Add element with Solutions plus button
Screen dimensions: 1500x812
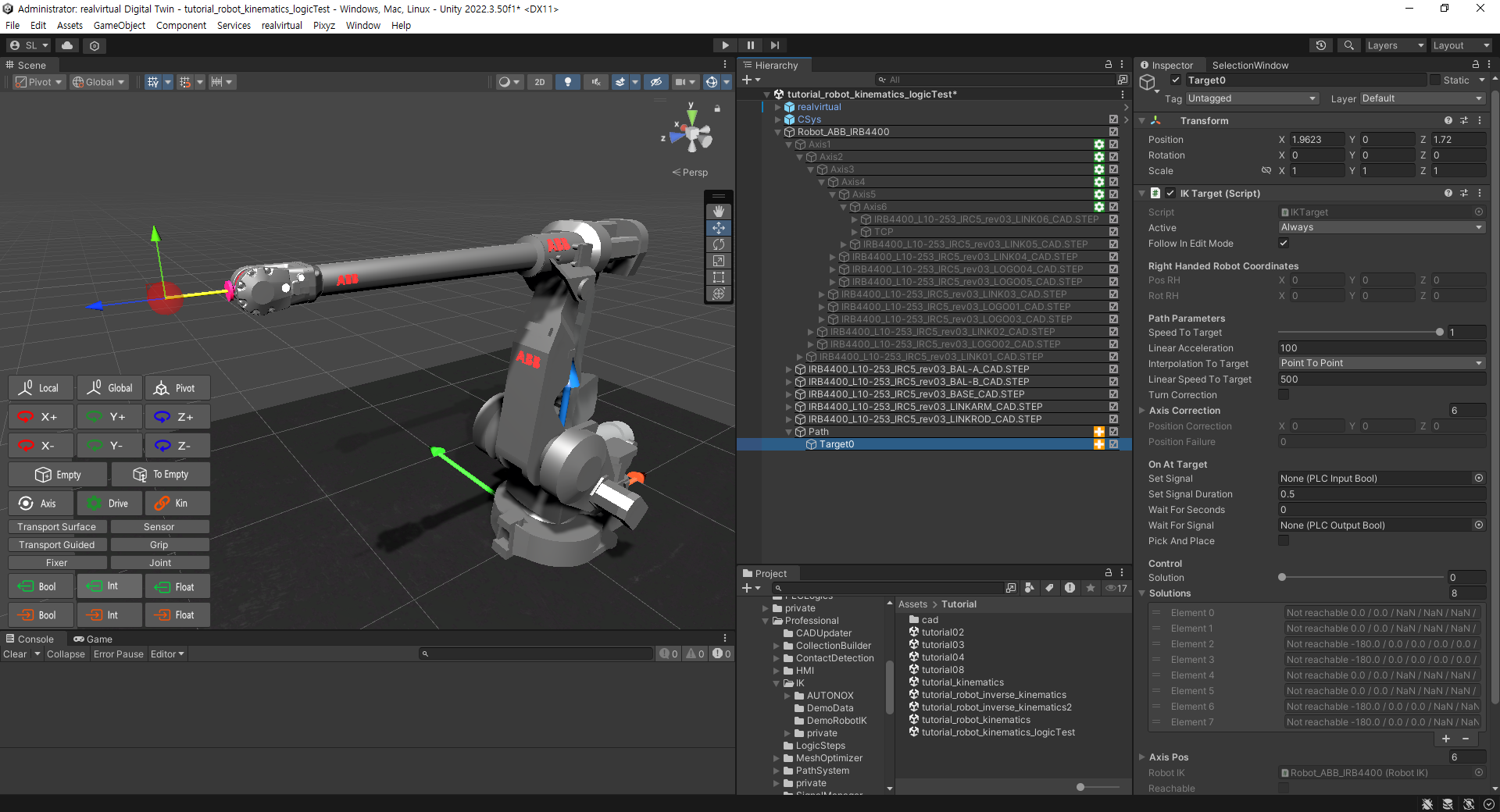click(x=1446, y=739)
